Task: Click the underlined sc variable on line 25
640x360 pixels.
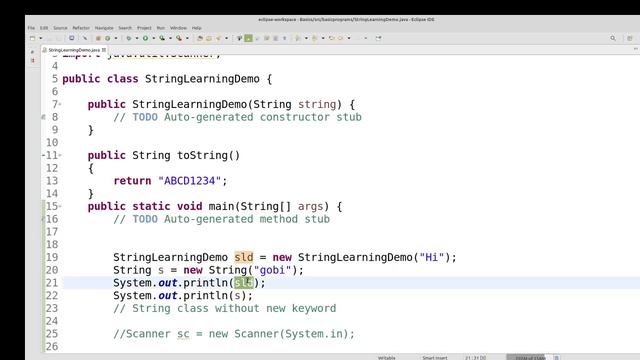Action: pyautogui.click(x=183, y=334)
